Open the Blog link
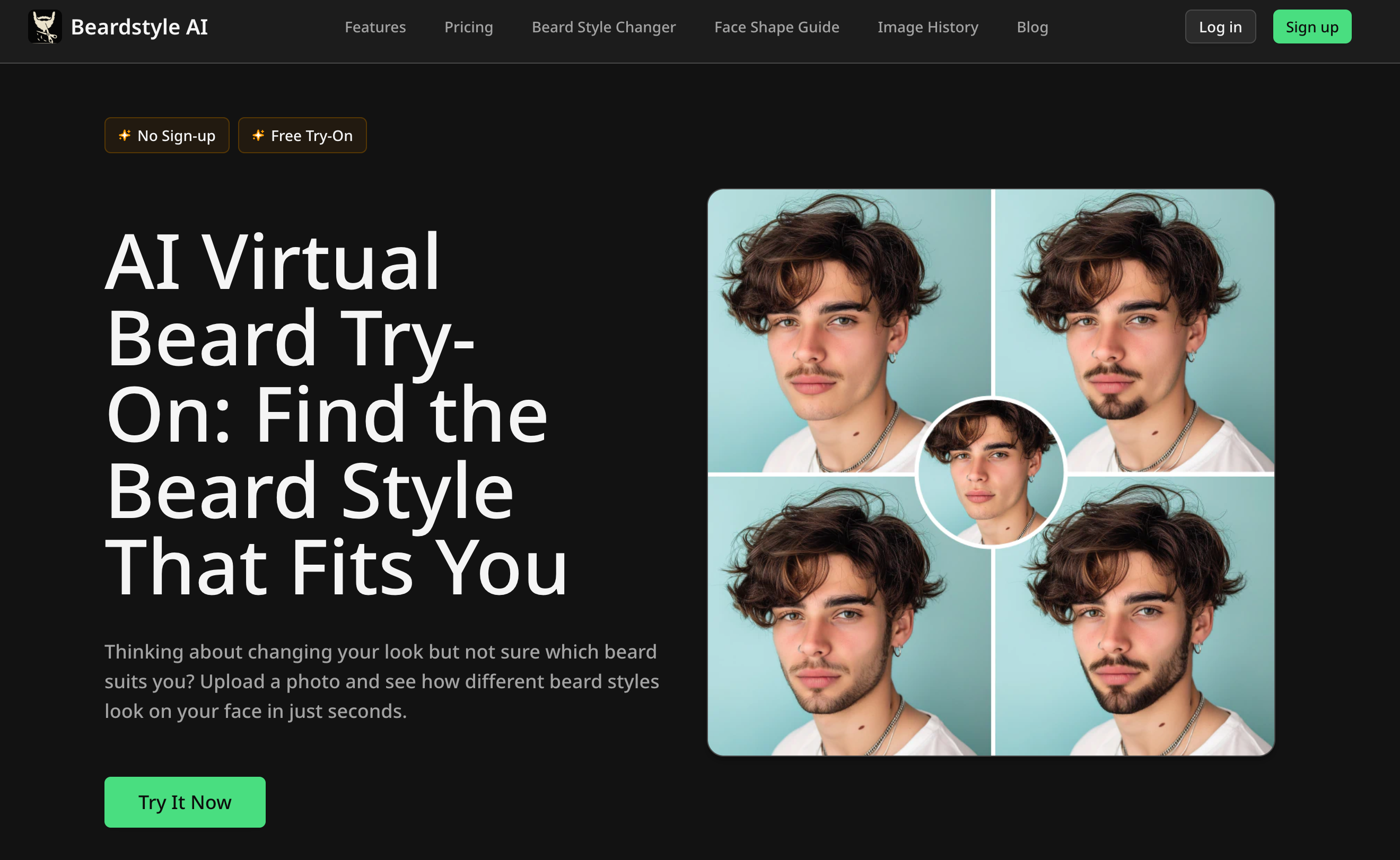The width and height of the screenshot is (1400, 860). (1032, 27)
